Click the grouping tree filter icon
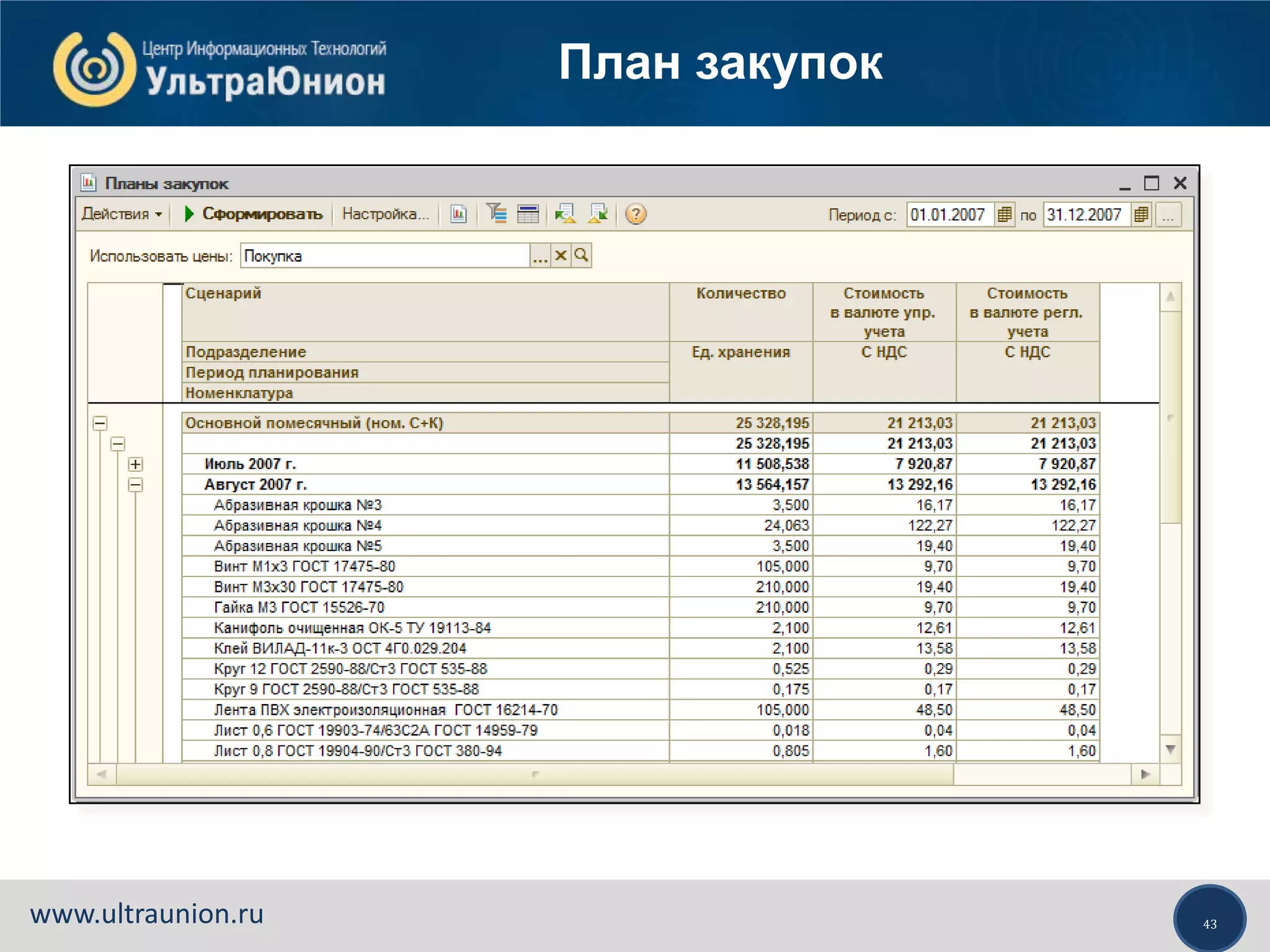1270x952 pixels. [496, 214]
